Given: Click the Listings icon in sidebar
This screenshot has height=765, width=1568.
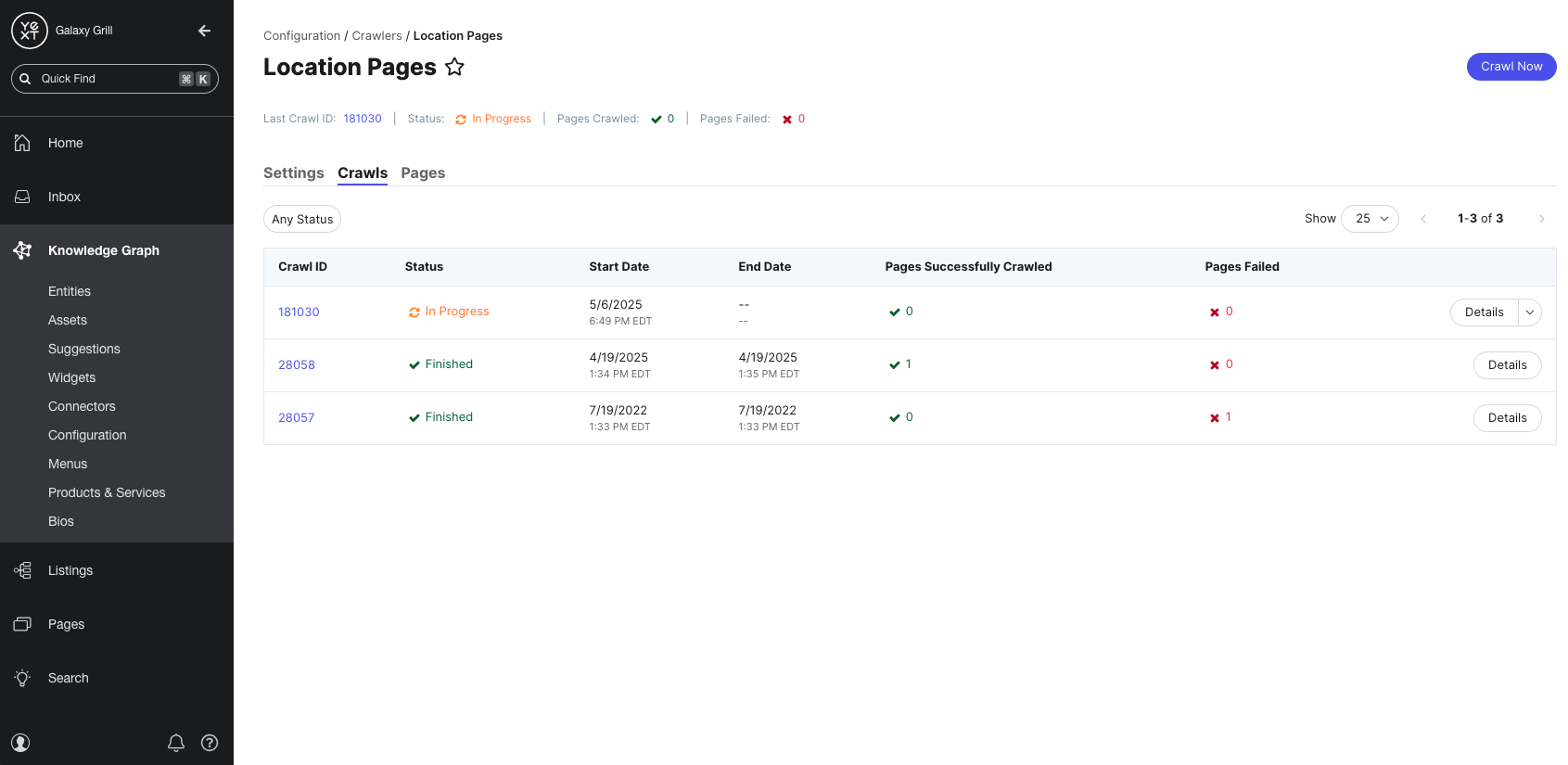Looking at the screenshot, I should coord(22,570).
